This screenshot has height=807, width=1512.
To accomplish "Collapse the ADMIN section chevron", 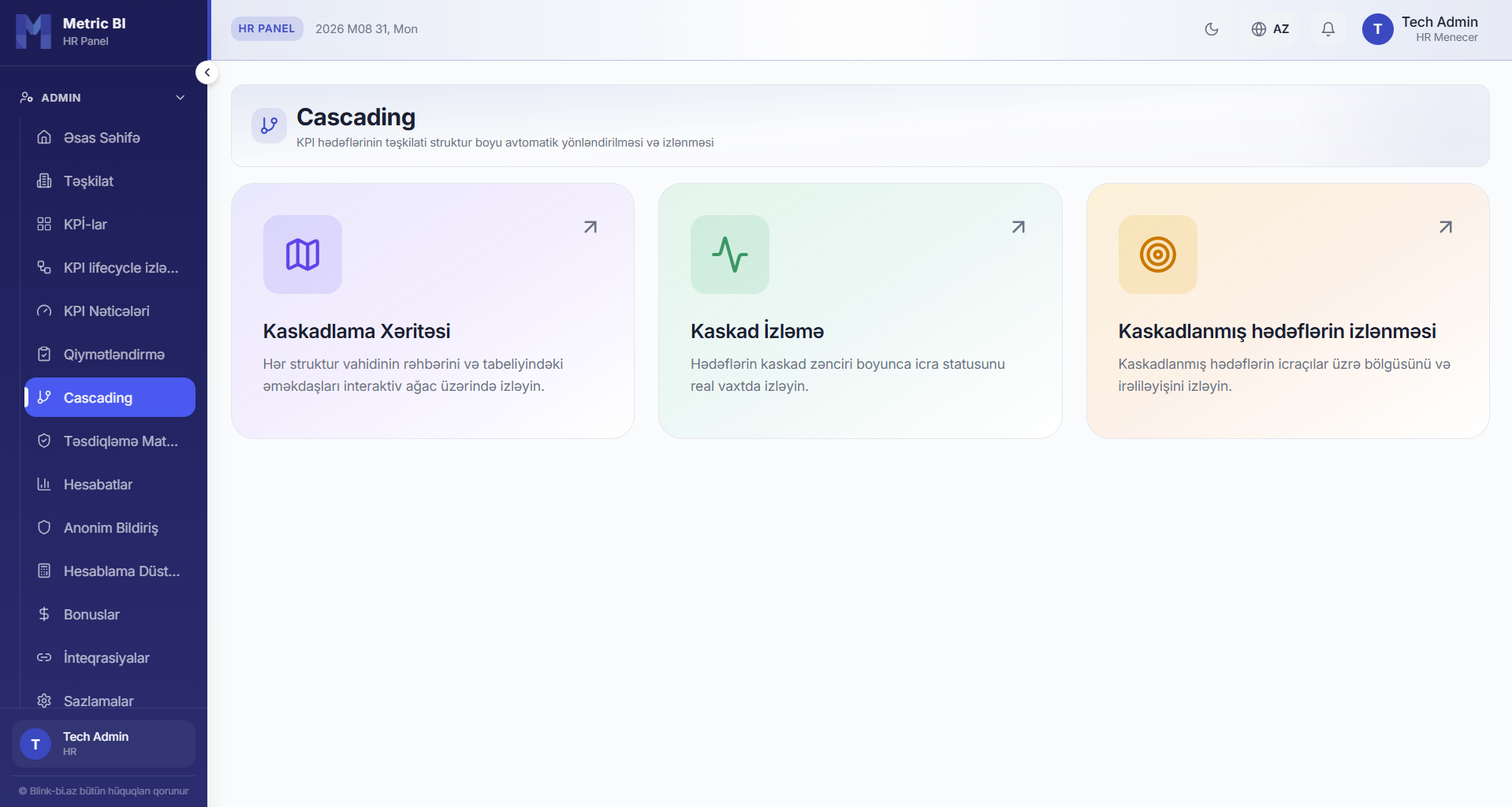I will 180,98.
